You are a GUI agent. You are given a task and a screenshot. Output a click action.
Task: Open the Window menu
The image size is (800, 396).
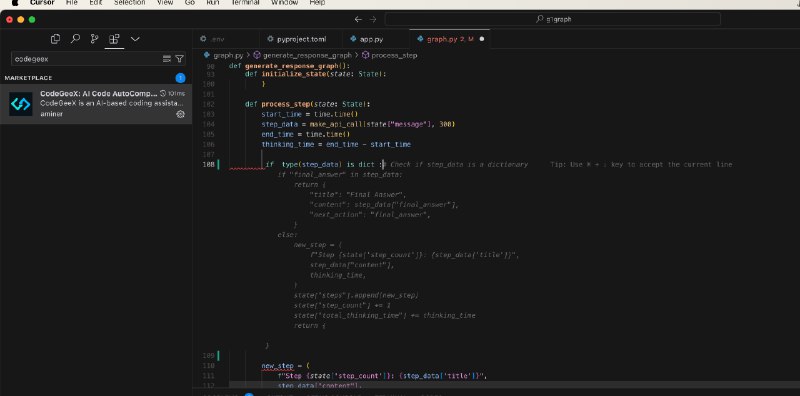coord(285,3)
